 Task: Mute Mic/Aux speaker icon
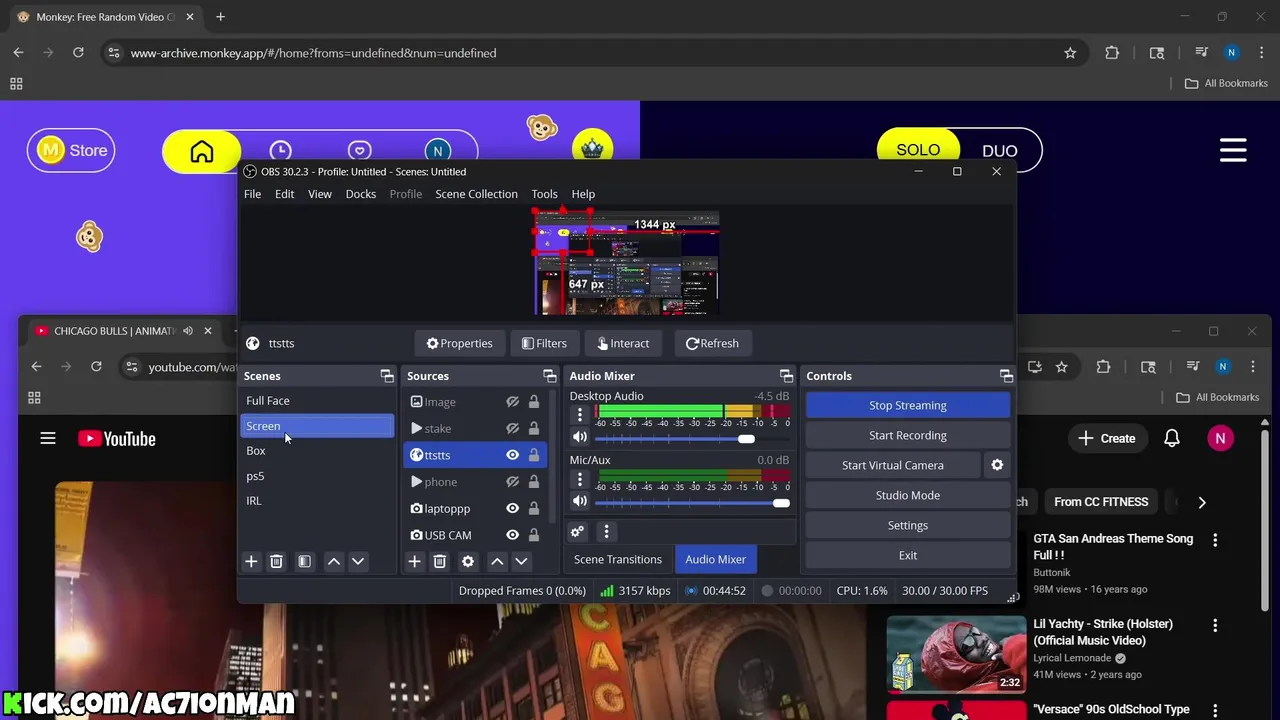point(579,501)
